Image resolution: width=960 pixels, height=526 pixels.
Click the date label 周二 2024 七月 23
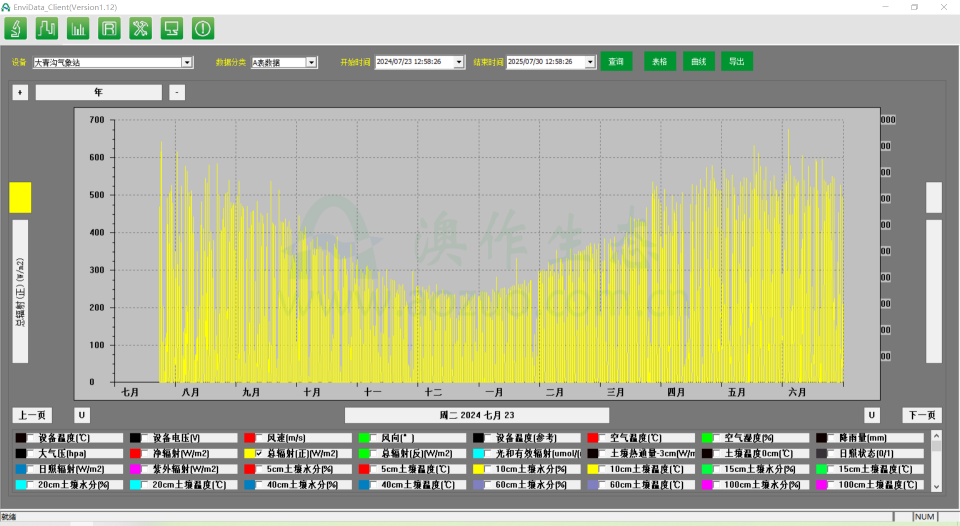tap(477, 415)
